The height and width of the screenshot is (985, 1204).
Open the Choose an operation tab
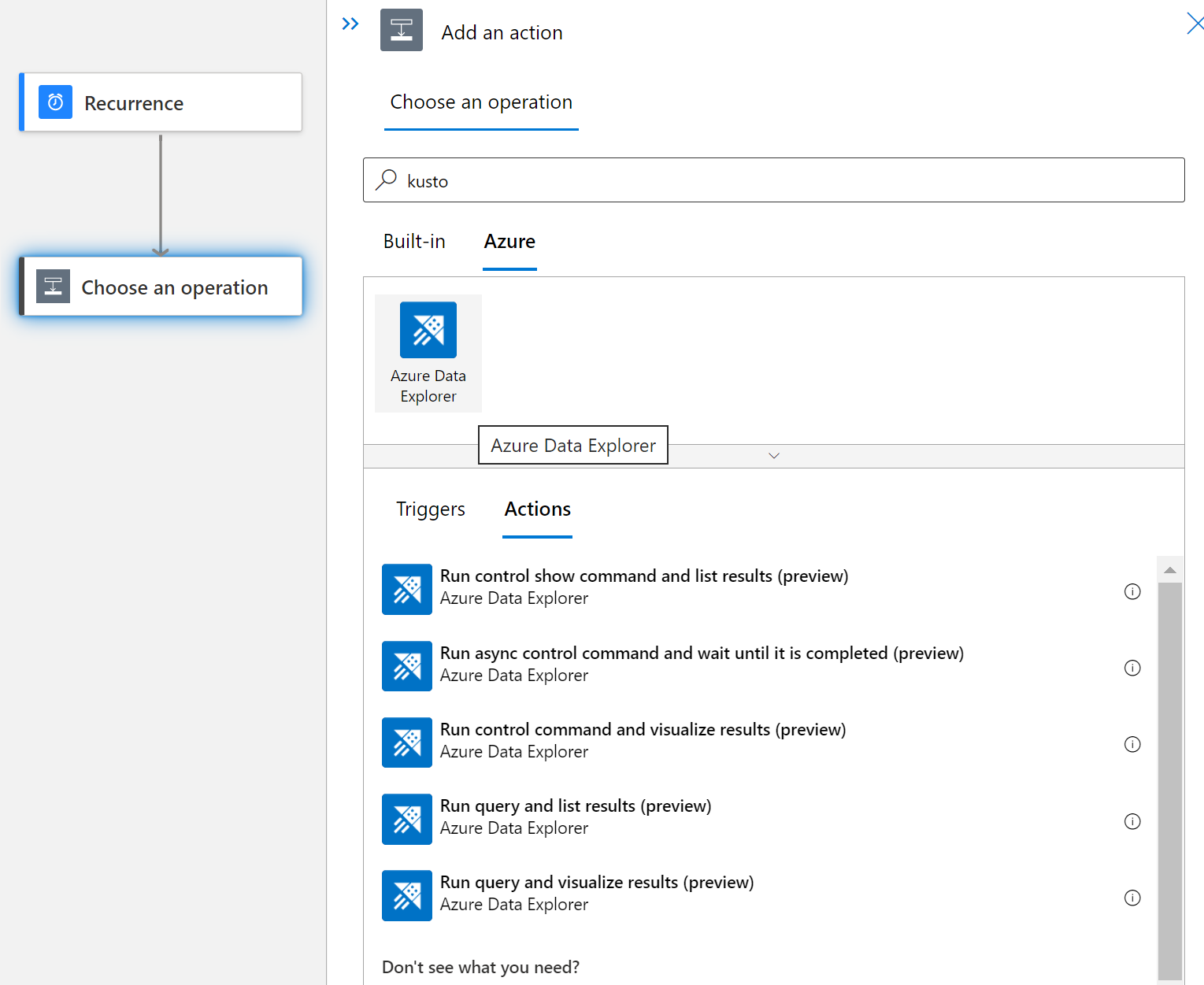tap(481, 102)
